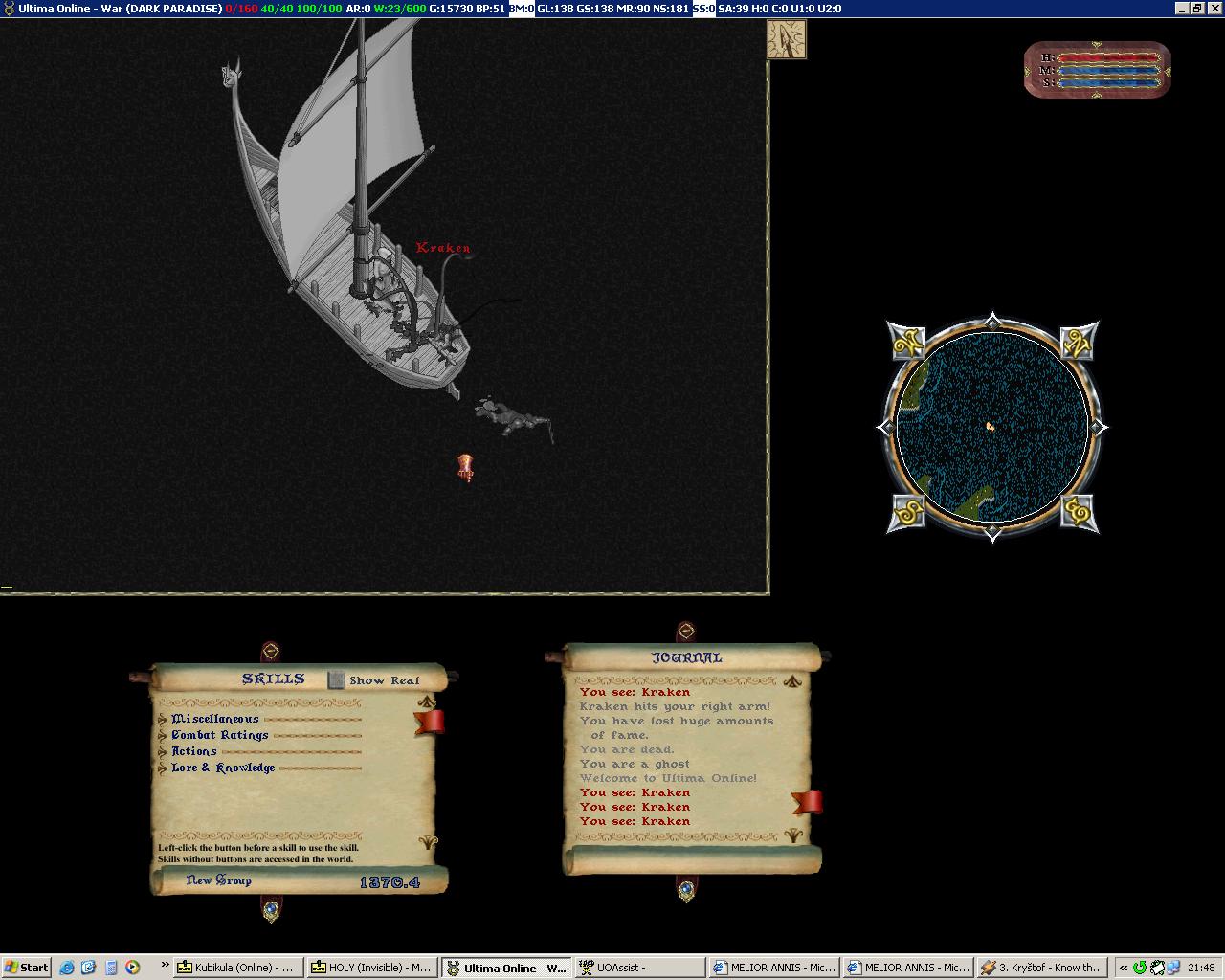The height and width of the screenshot is (980, 1225).
Task: Minimize Skills scroll using top tab
Action: coord(271,652)
